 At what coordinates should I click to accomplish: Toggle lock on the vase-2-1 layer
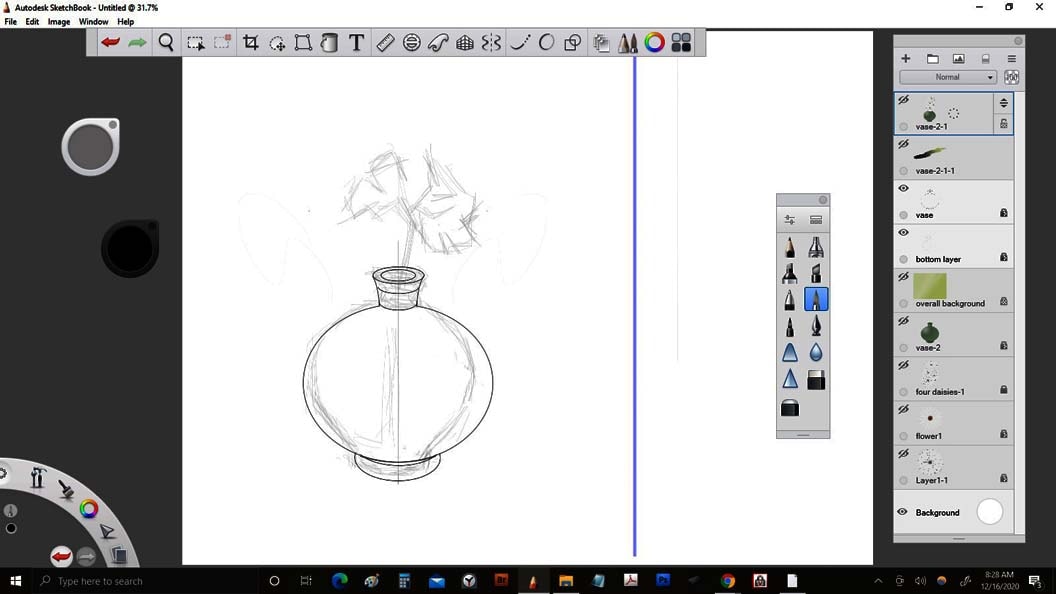(x=1003, y=124)
